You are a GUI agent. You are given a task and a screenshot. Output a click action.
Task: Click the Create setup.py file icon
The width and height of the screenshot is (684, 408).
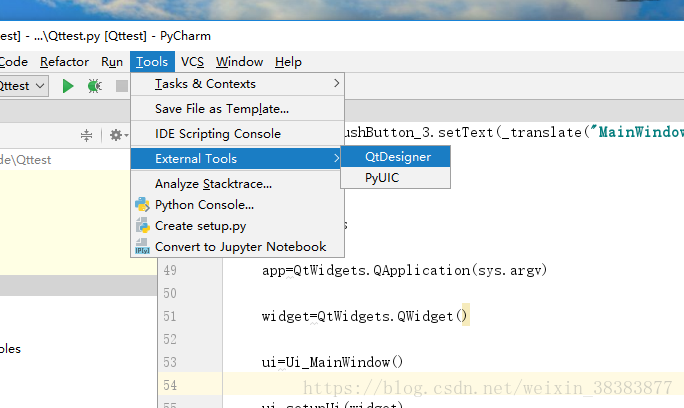coord(142,226)
